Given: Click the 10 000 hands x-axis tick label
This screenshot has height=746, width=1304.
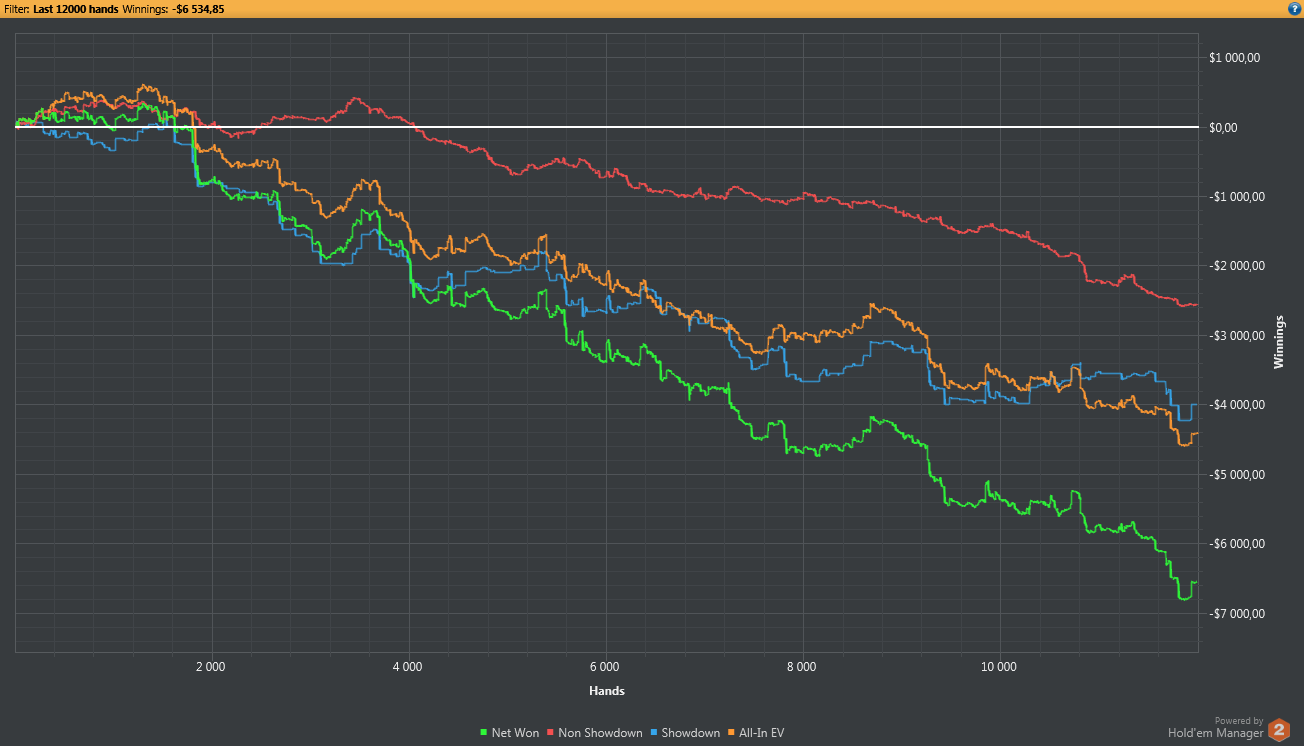Looking at the screenshot, I should click(x=999, y=666).
